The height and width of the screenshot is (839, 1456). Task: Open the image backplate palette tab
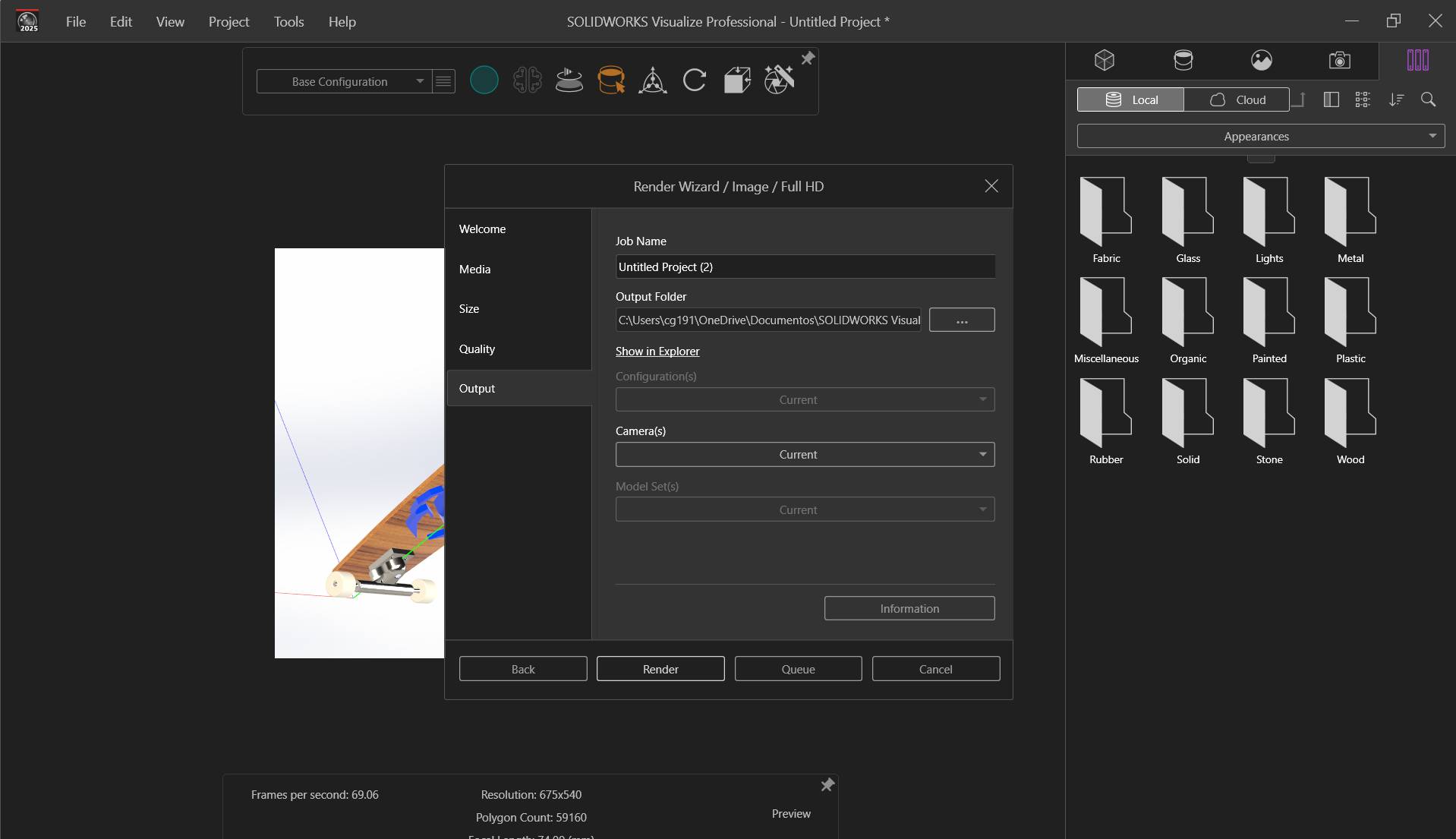pyautogui.click(x=1262, y=60)
